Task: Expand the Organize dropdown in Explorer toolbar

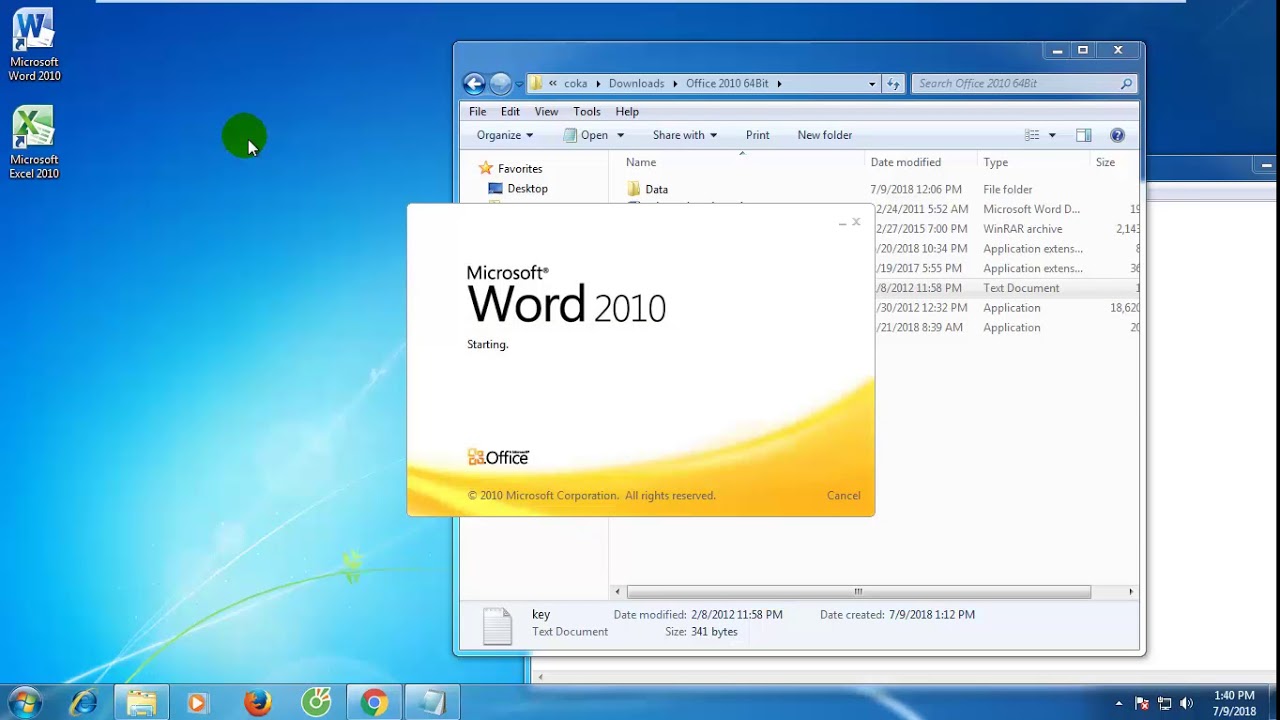Action: (505, 135)
